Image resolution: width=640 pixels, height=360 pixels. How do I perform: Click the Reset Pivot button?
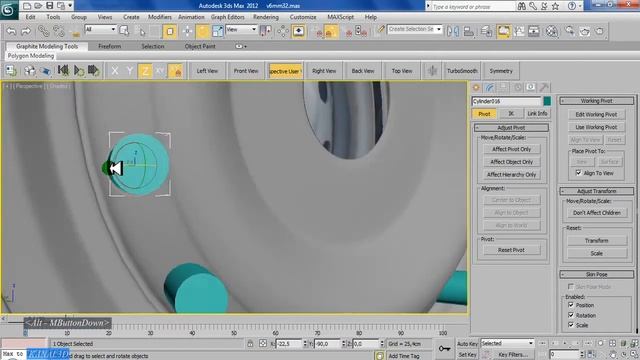[511, 250]
